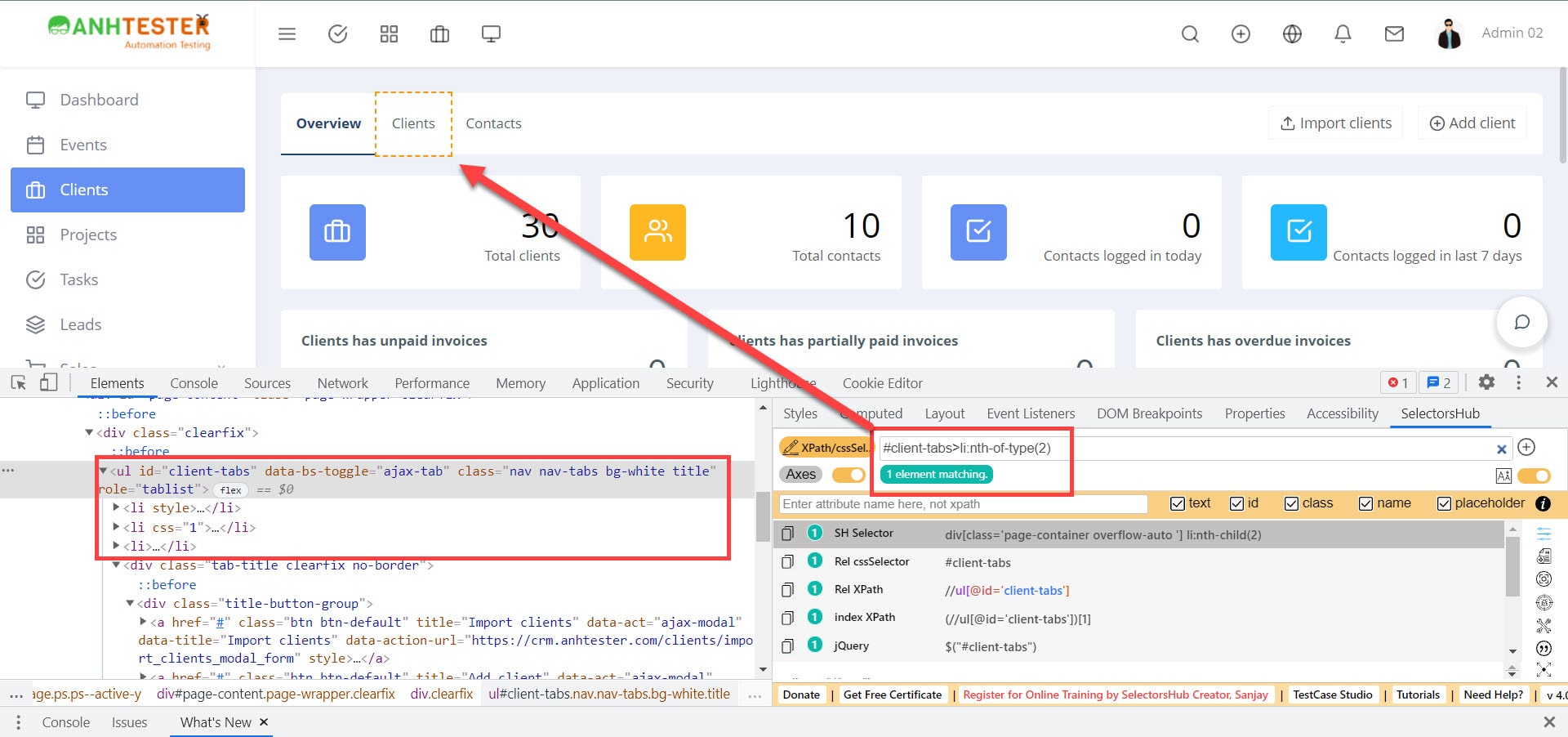Copy the Rel cssSelector value
The height and width of the screenshot is (737, 1568).
787,562
